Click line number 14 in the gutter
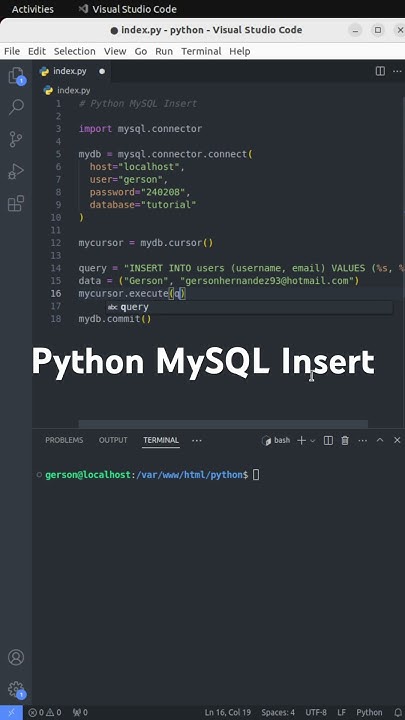The width and height of the screenshot is (405, 720). [x=56, y=268]
